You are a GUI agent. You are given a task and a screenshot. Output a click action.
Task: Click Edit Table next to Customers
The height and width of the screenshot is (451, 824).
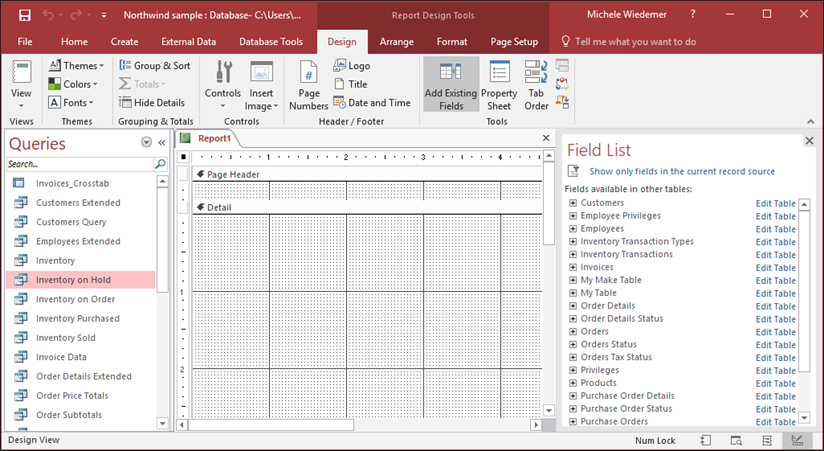point(776,203)
